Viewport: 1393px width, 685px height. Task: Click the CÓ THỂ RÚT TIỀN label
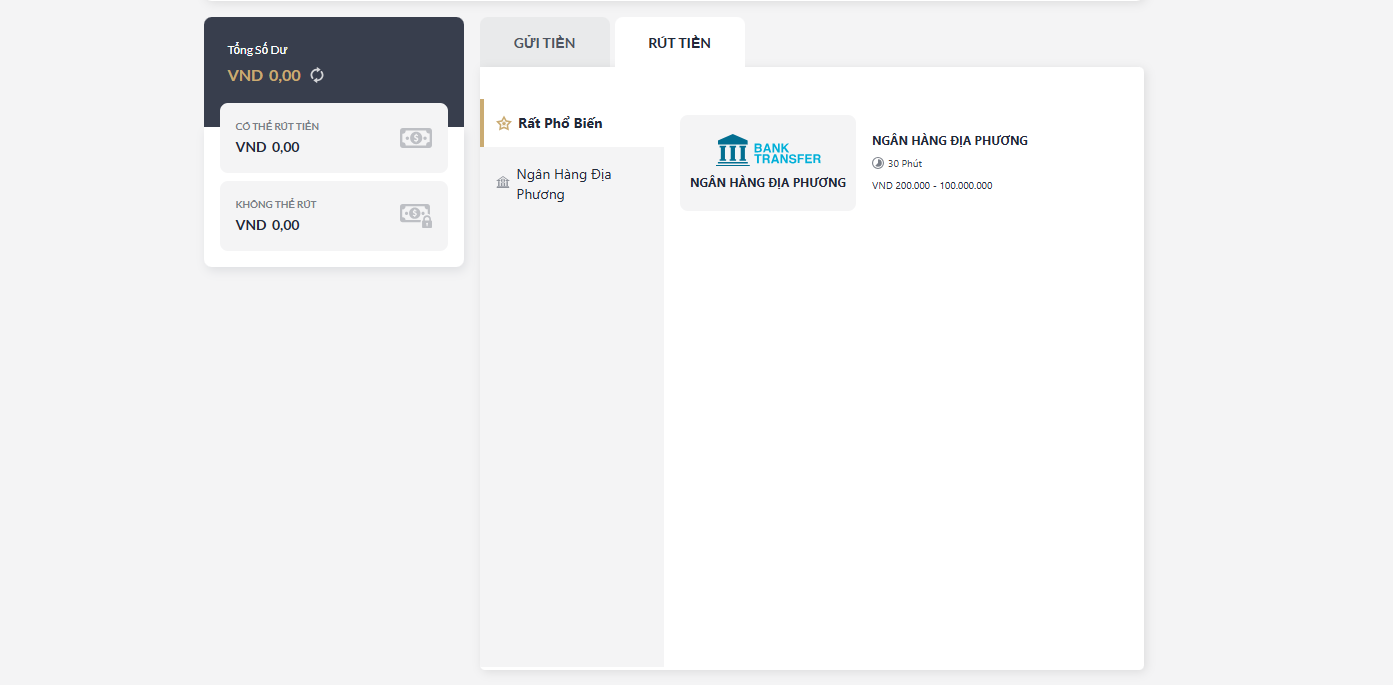point(277,127)
